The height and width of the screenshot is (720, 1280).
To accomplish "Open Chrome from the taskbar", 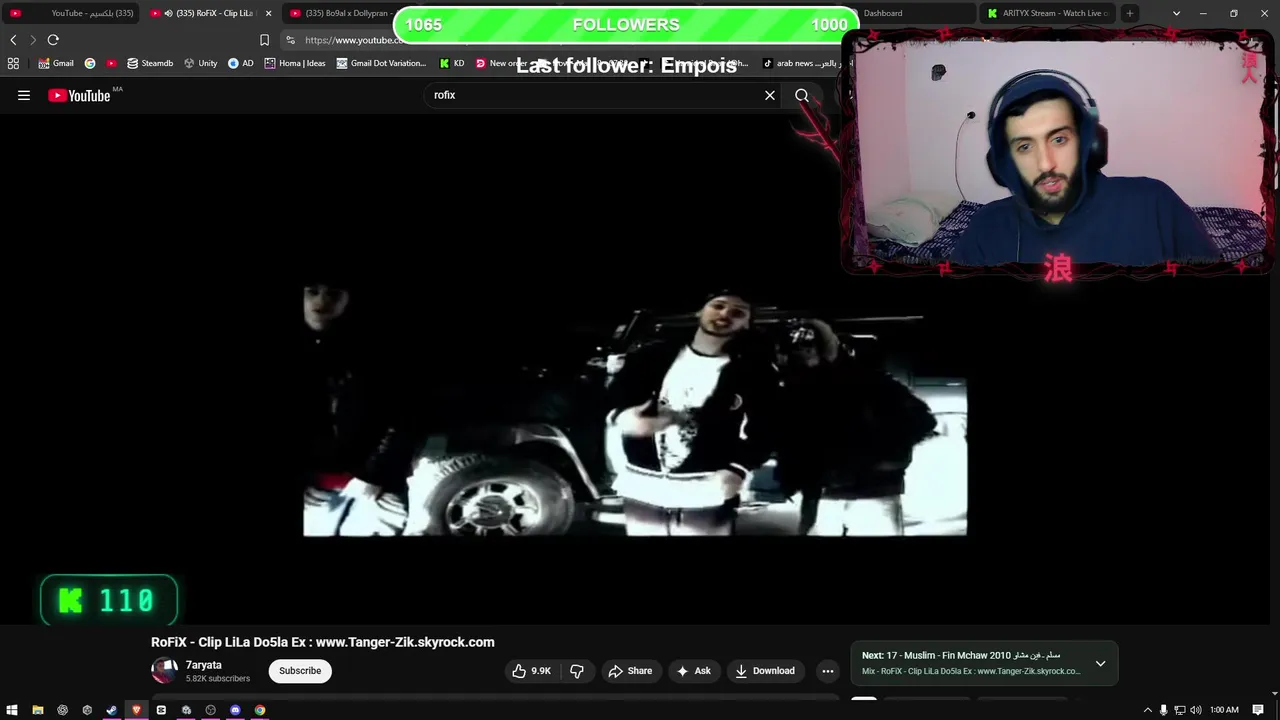I will [x=260, y=710].
